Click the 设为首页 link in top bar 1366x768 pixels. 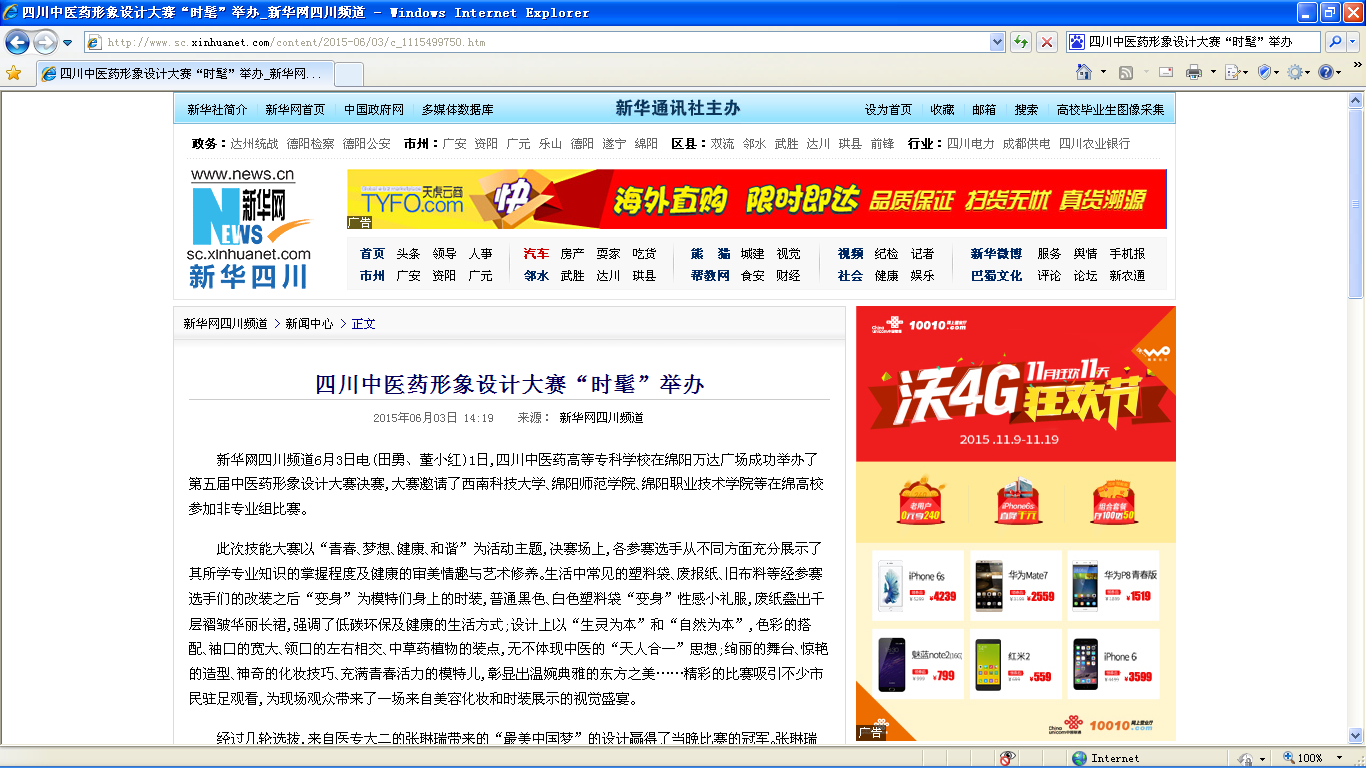(x=888, y=110)
